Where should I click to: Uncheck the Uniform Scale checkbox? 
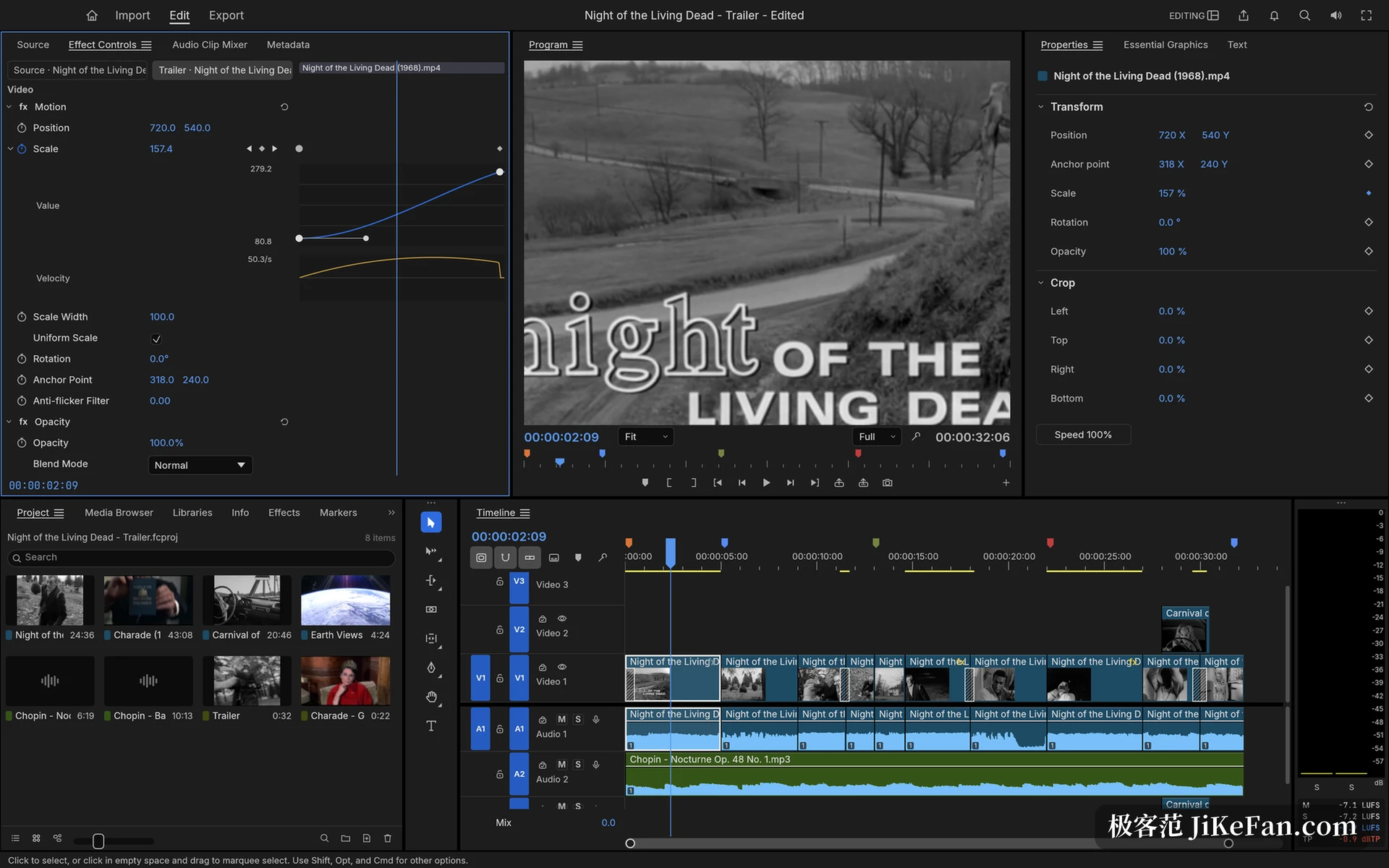coord(156,339)
